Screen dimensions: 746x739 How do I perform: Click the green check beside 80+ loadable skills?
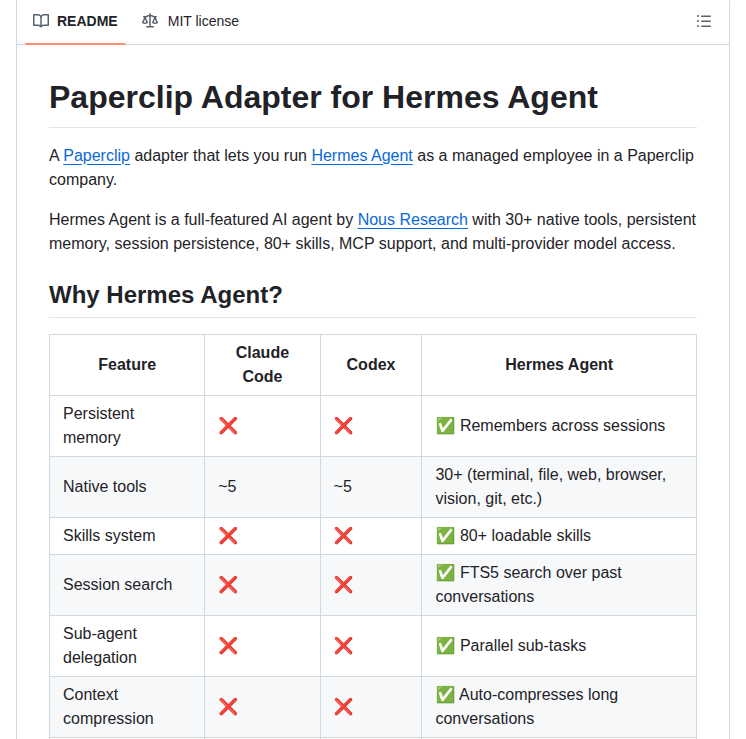coord(445,535)
